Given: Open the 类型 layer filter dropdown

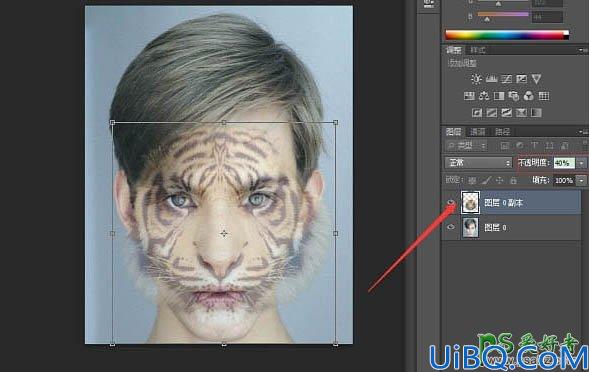Looking at the screenshot, I should coord(466,146).
